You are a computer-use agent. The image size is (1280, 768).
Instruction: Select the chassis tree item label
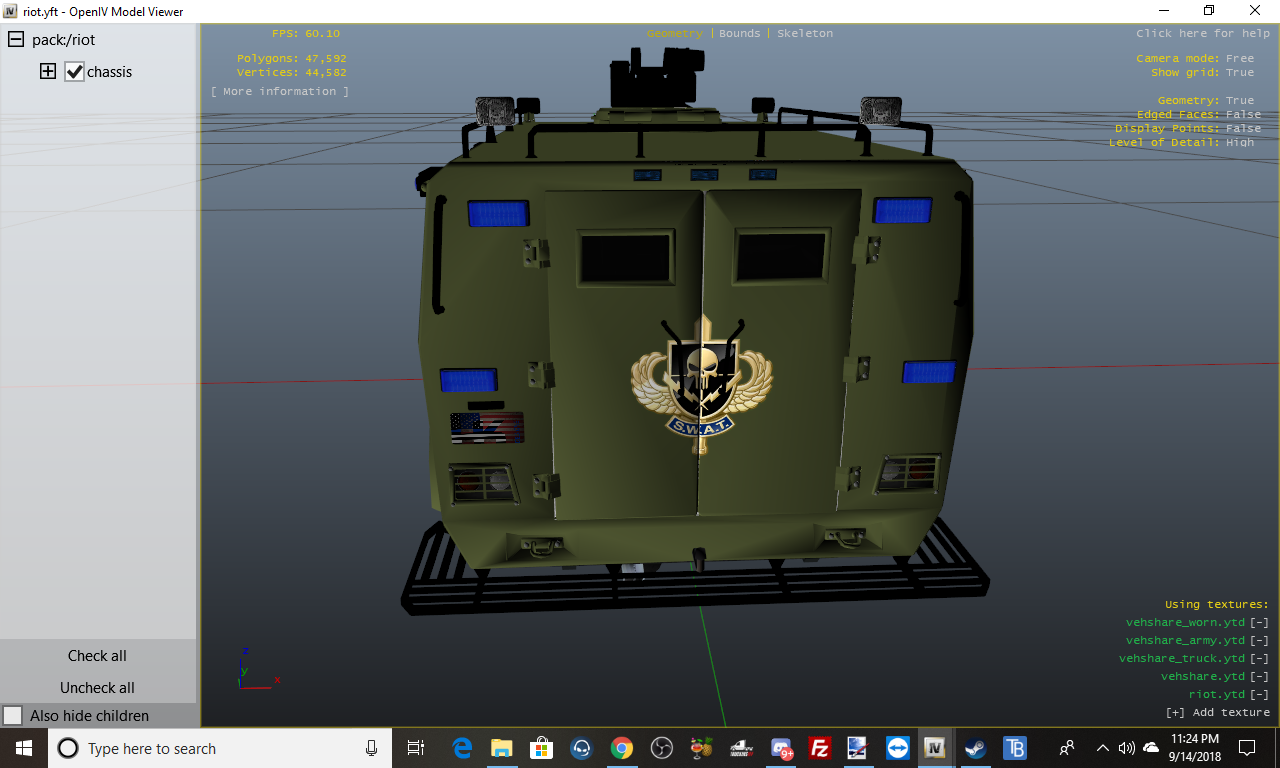[110, 72]
